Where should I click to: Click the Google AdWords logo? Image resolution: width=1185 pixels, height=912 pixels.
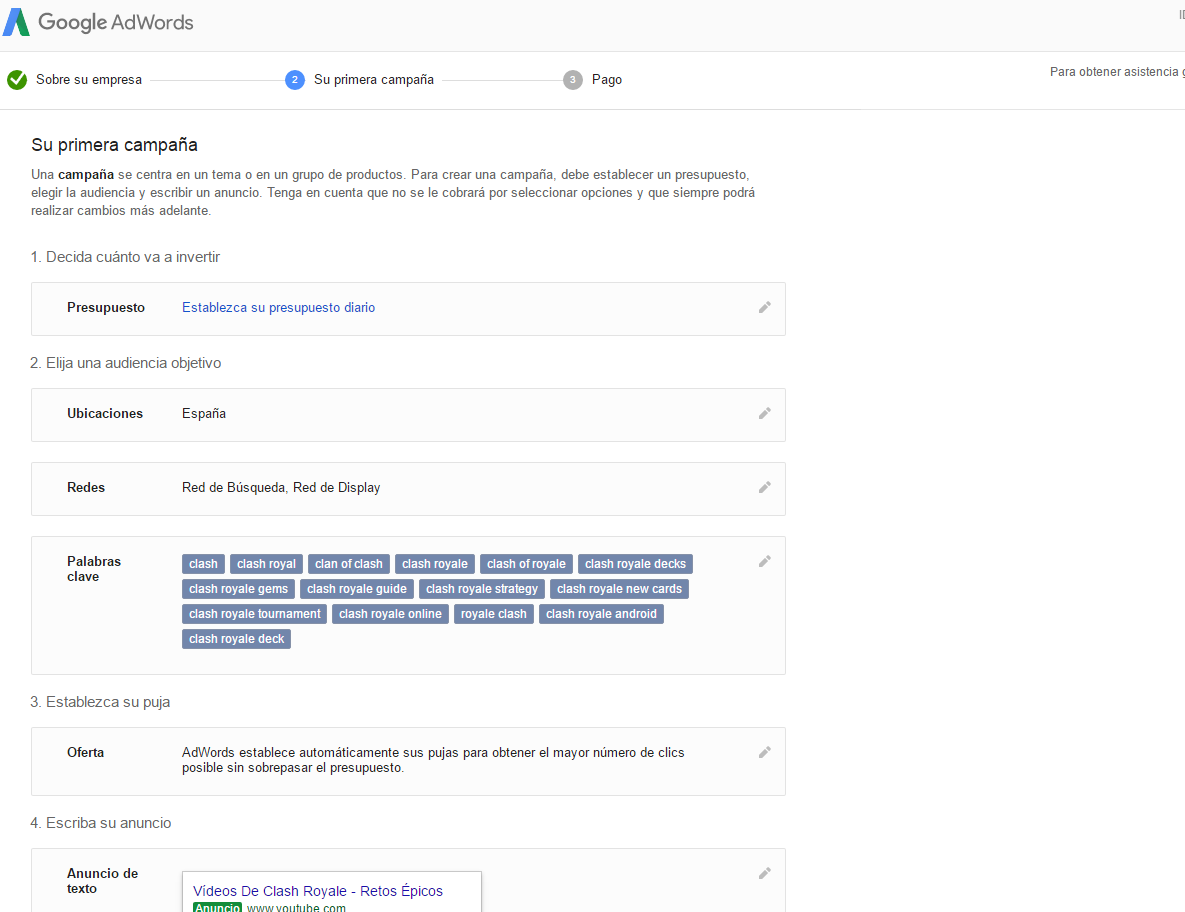pyautogui.click(x=98, y=22)
